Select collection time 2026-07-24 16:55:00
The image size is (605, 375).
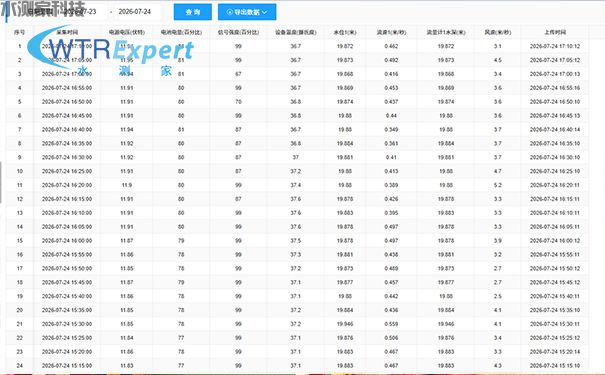click(67, 88)
